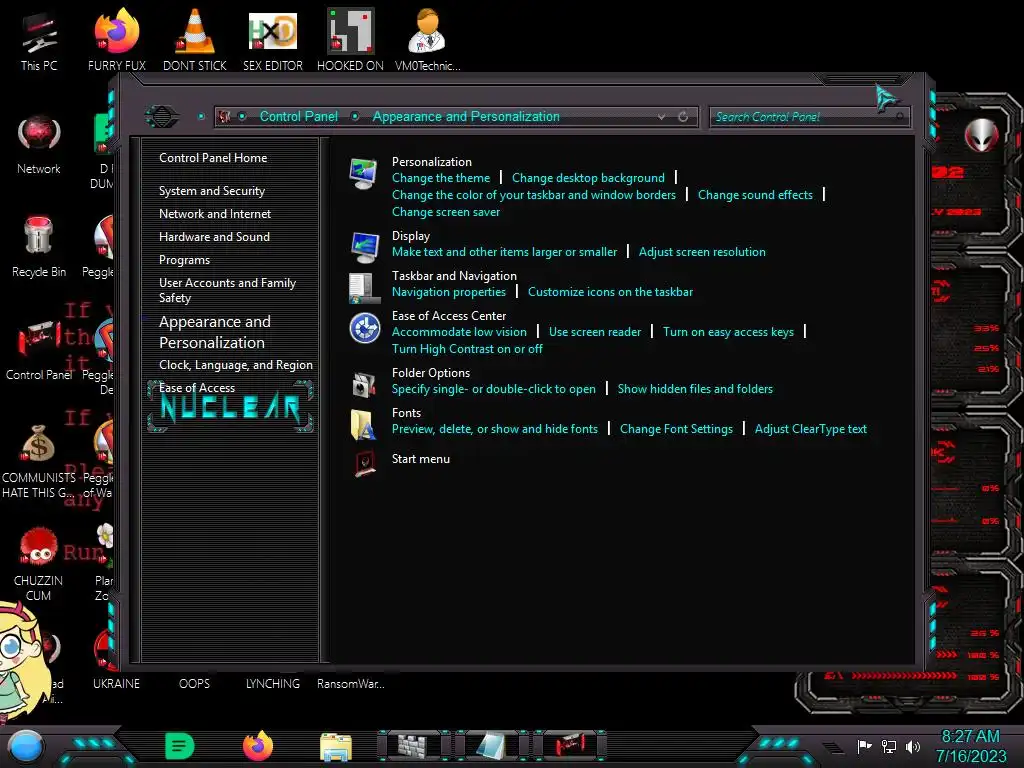This screenshot has height=768, width=1024.
Task: Click Navigation properties link
Action: tap(449, 291)
